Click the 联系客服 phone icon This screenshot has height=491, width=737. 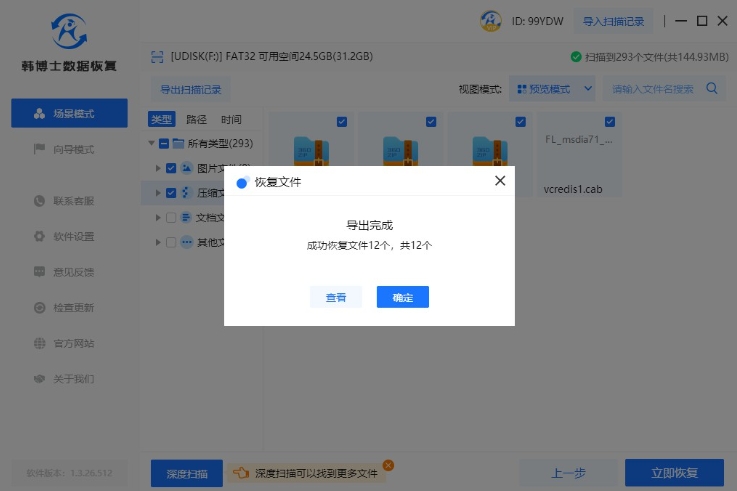pyautogui.click(x=39, y=201)
